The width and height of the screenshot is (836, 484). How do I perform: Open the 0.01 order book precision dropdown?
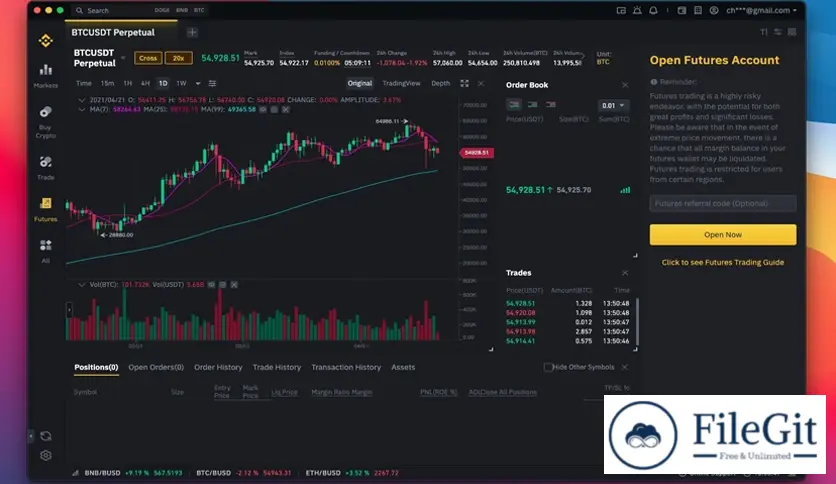[613, 106]
